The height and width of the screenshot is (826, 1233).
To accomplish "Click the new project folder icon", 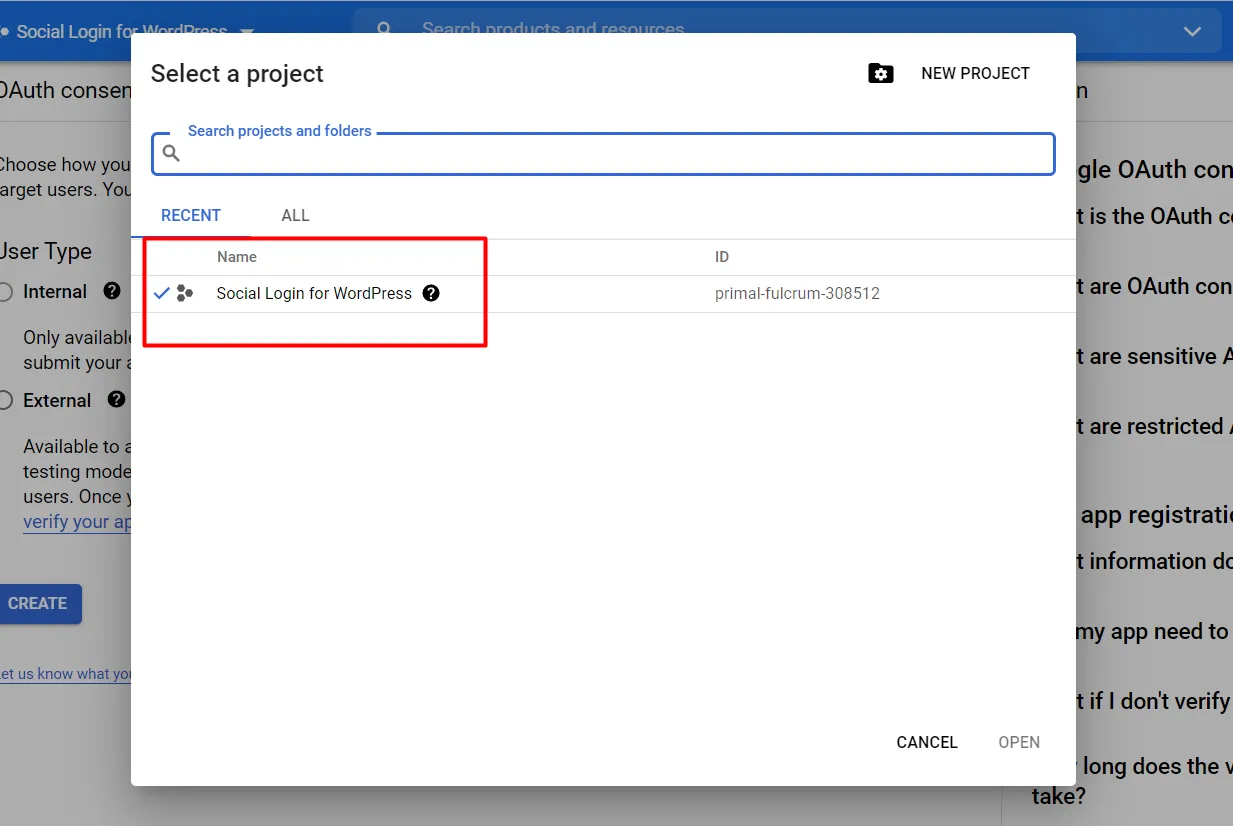I will click(880, 73).
